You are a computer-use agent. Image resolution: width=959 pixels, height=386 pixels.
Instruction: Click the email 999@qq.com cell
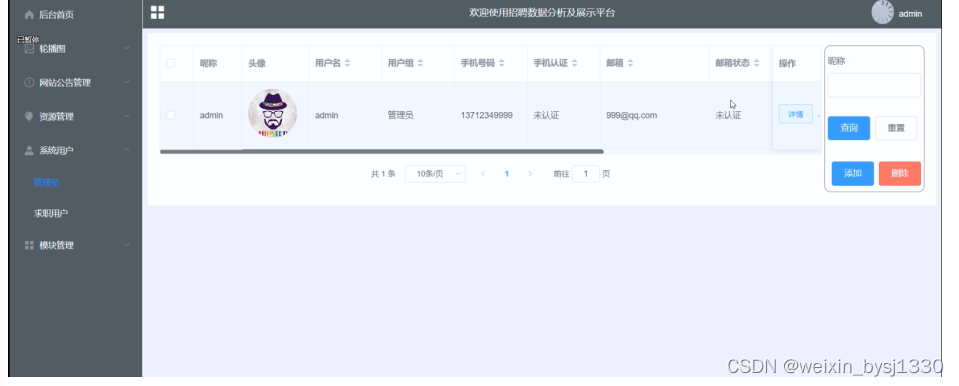coord(631,115)
